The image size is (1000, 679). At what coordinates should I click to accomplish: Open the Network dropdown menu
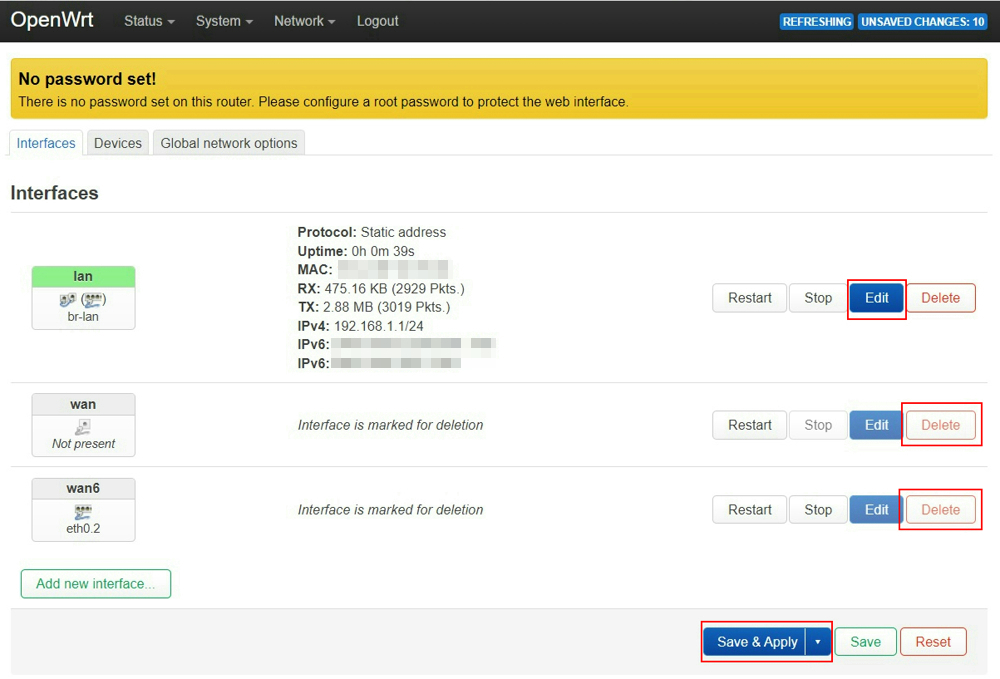[x=303, y=20]
